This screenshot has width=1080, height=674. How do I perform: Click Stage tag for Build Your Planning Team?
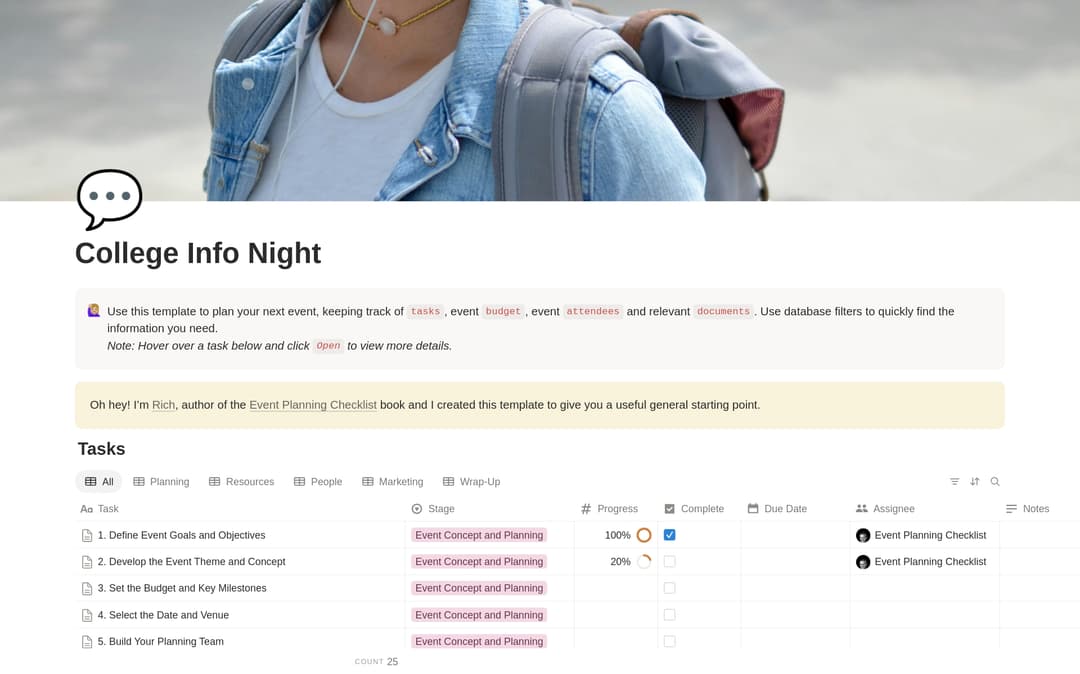[x=479, y=642]
